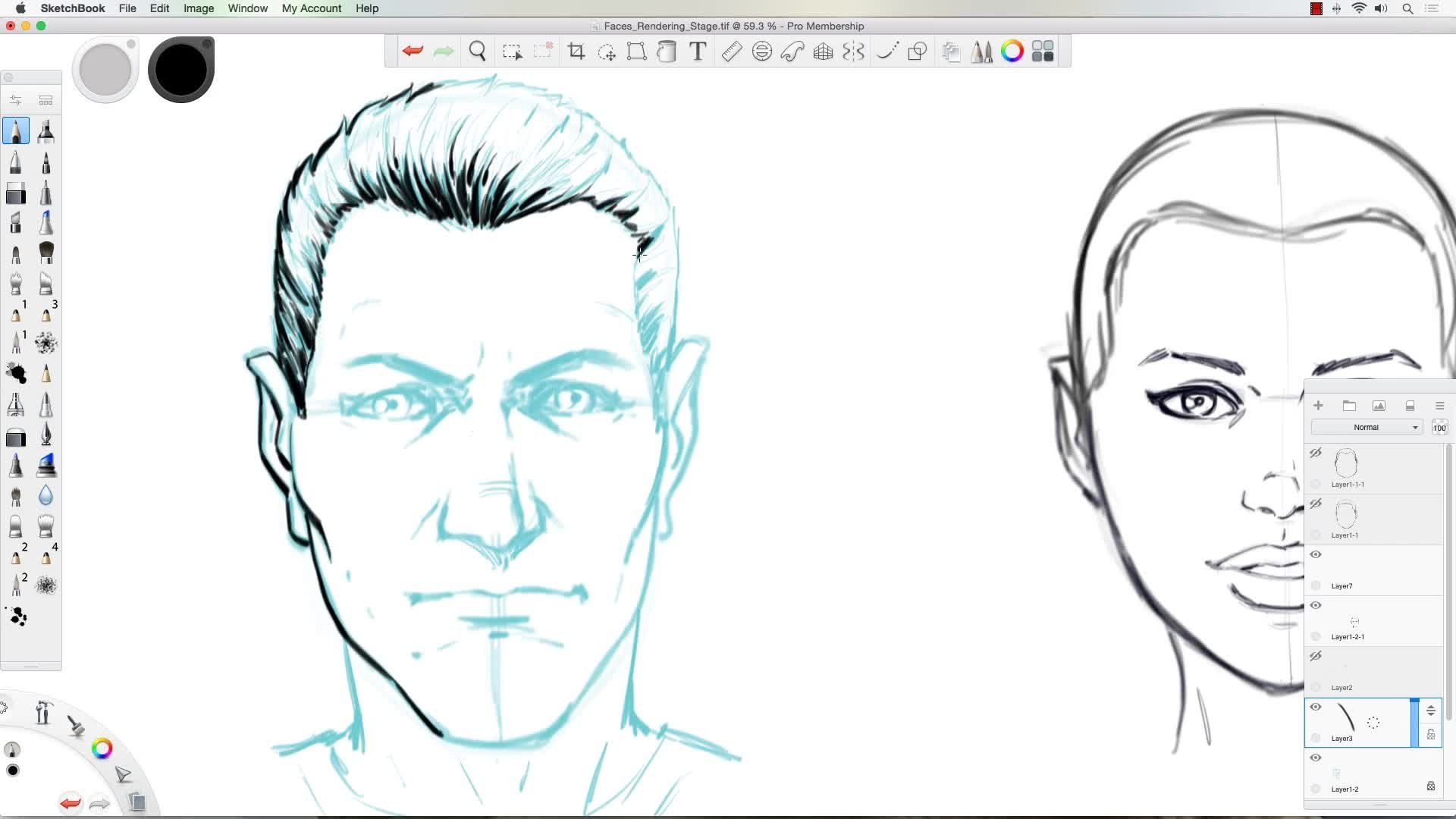Open the My Account menu
Viewport: 1456px width, 819px height.
[311, 8]
